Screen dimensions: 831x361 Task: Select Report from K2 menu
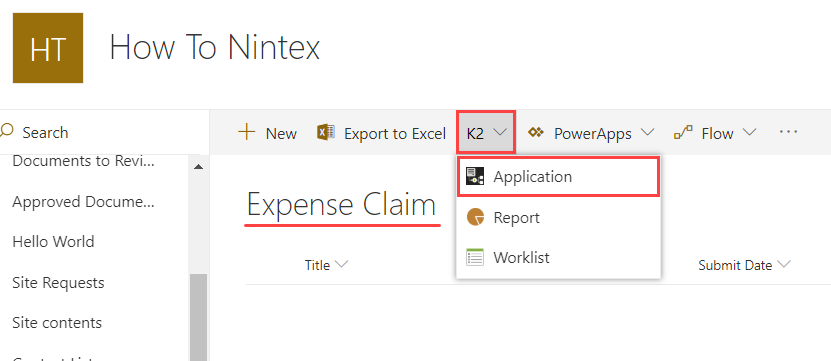(559, 217)
